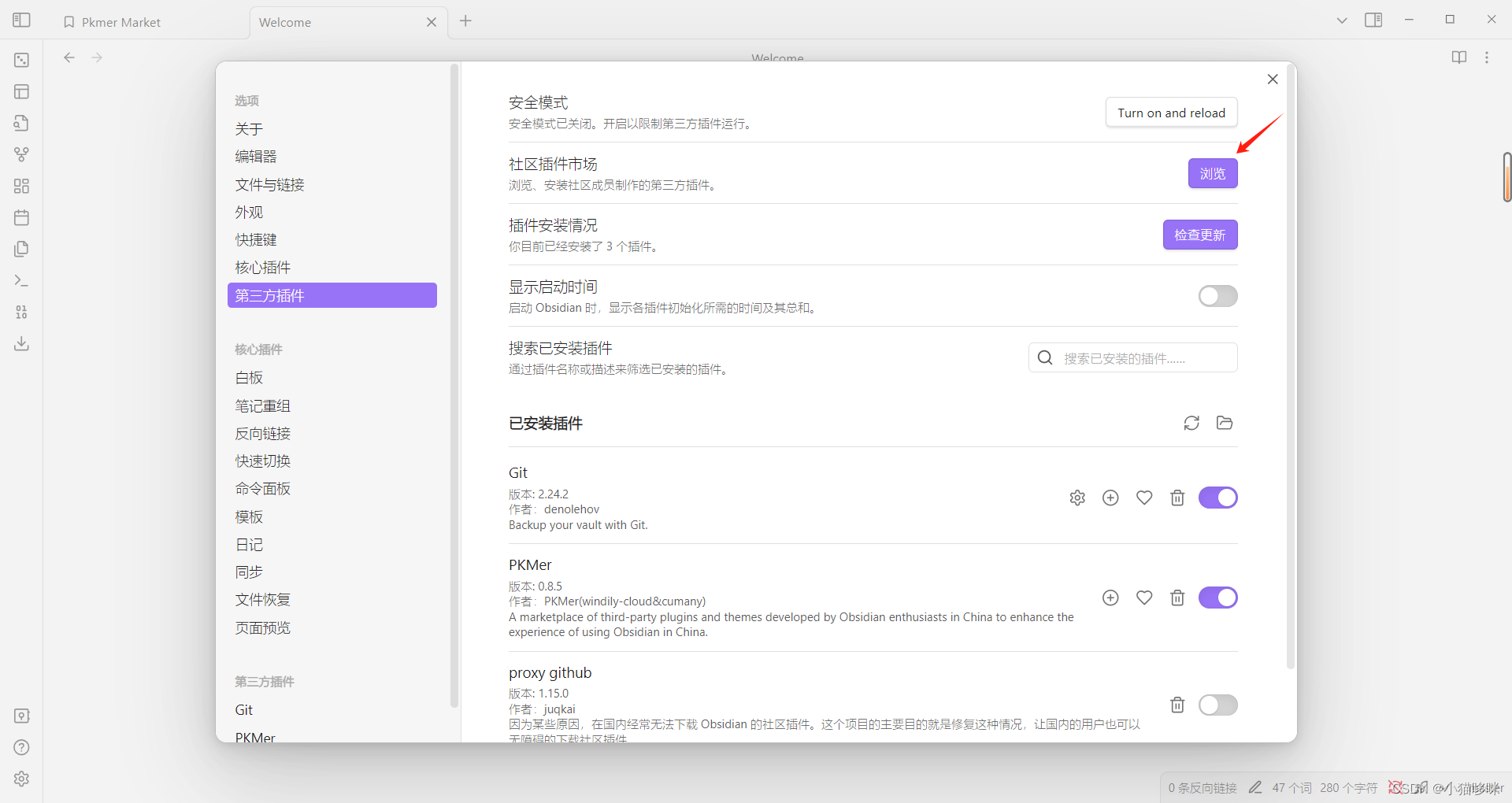This screenshot has width=1512, height=803.
Task: Navigate forward with the right arrow
Action: tap(97, 57)
